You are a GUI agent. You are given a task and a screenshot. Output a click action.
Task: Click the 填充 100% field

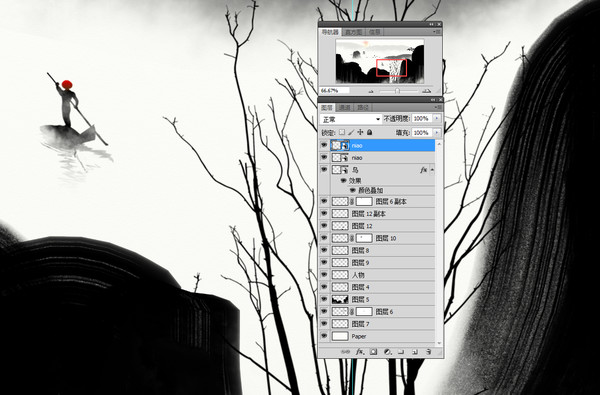pyautogui.click(x=422, y=132)
